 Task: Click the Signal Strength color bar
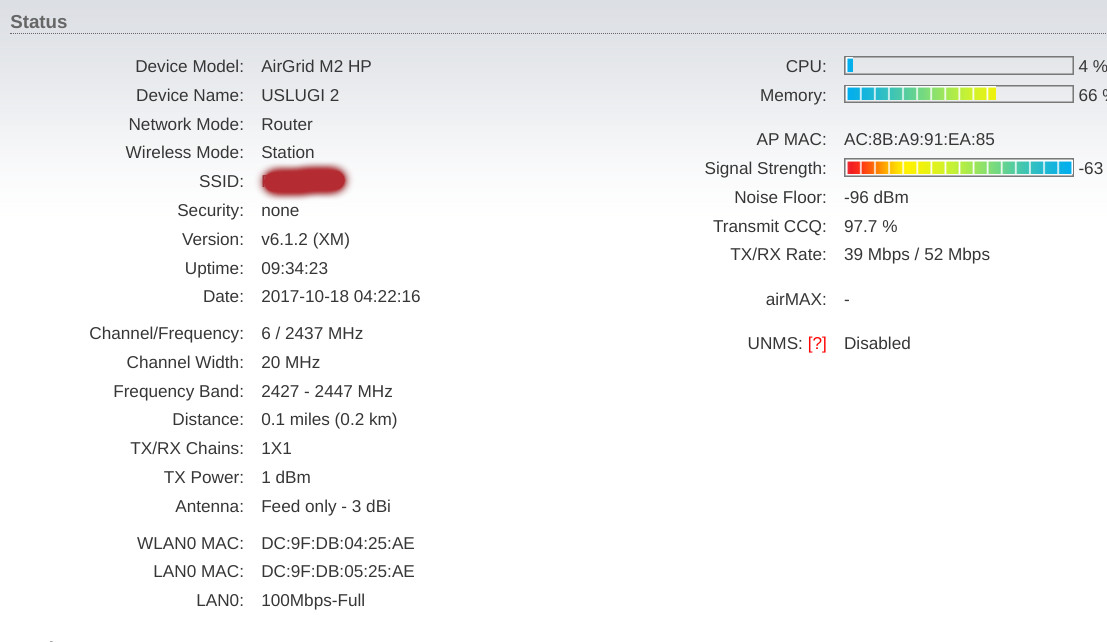pos(959,167)
